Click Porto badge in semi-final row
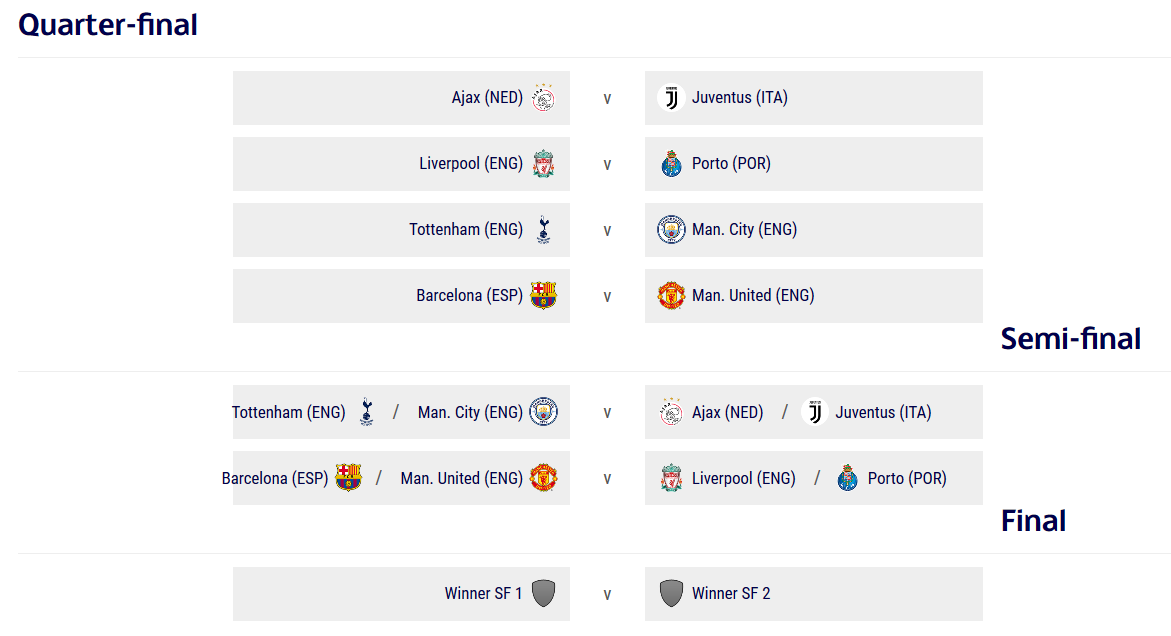 tap(847, 478)
